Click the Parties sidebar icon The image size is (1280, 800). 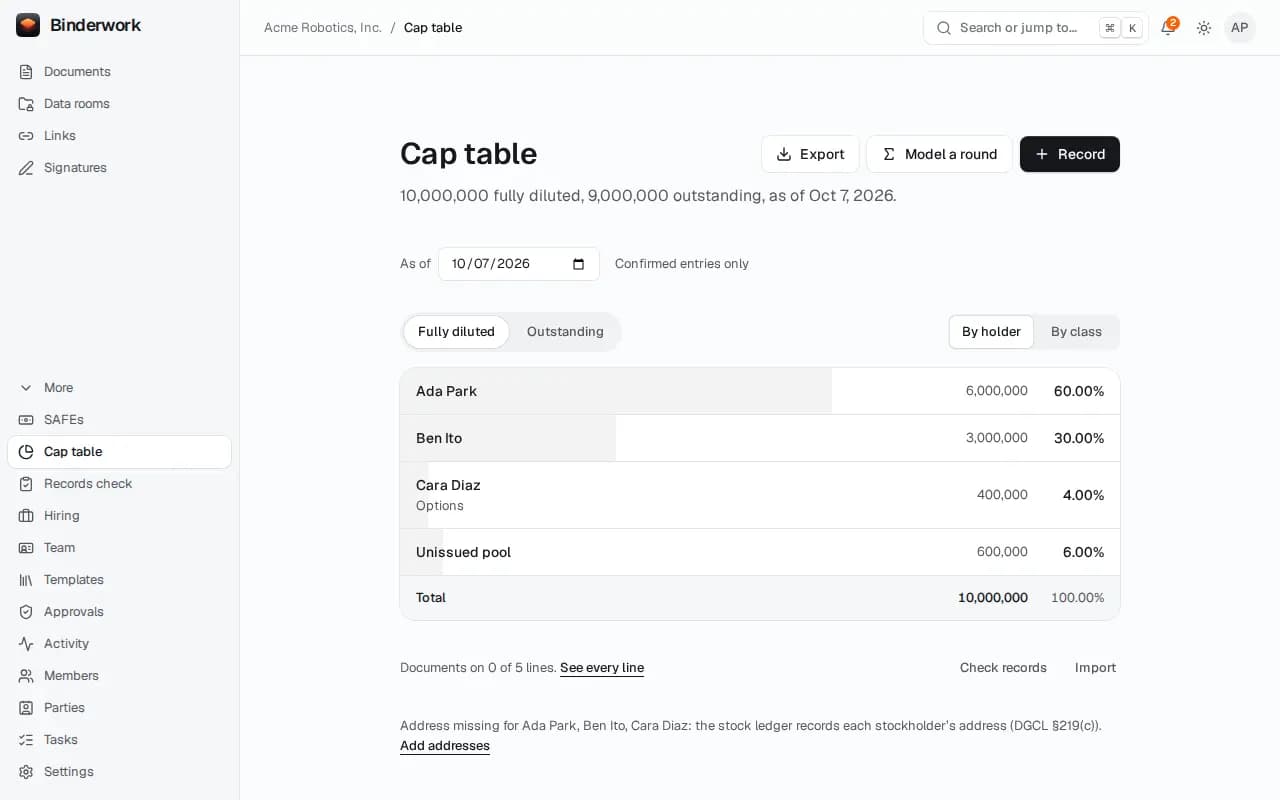(x=26, y=708)
